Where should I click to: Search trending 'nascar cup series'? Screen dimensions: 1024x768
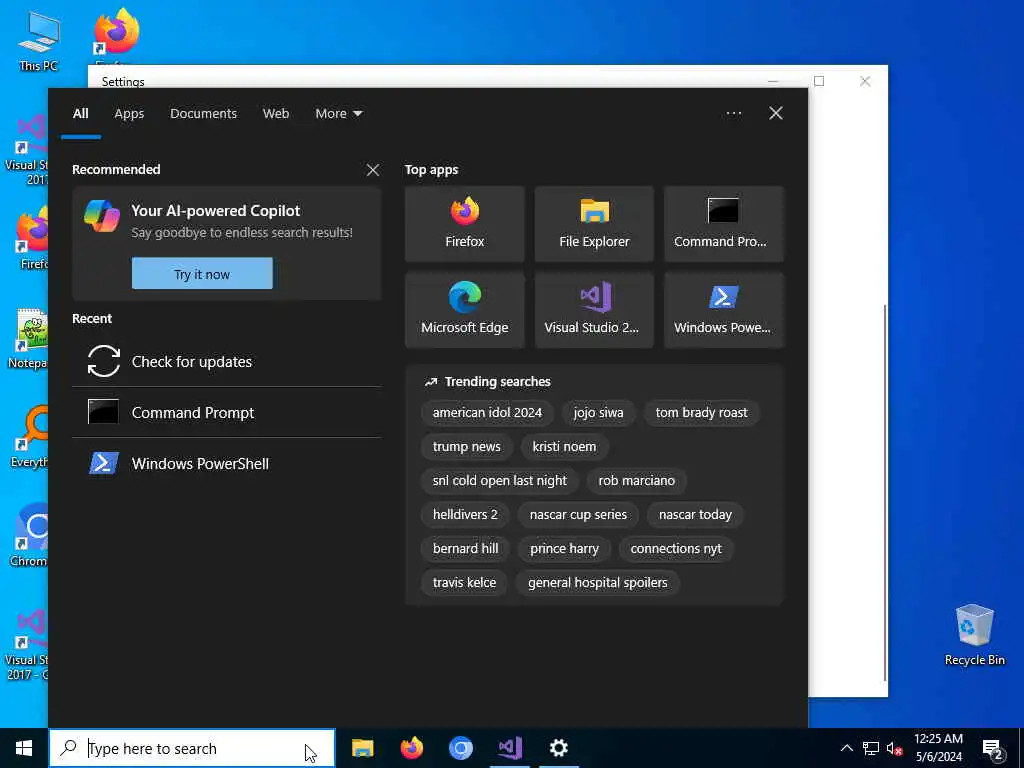(578, 515)
